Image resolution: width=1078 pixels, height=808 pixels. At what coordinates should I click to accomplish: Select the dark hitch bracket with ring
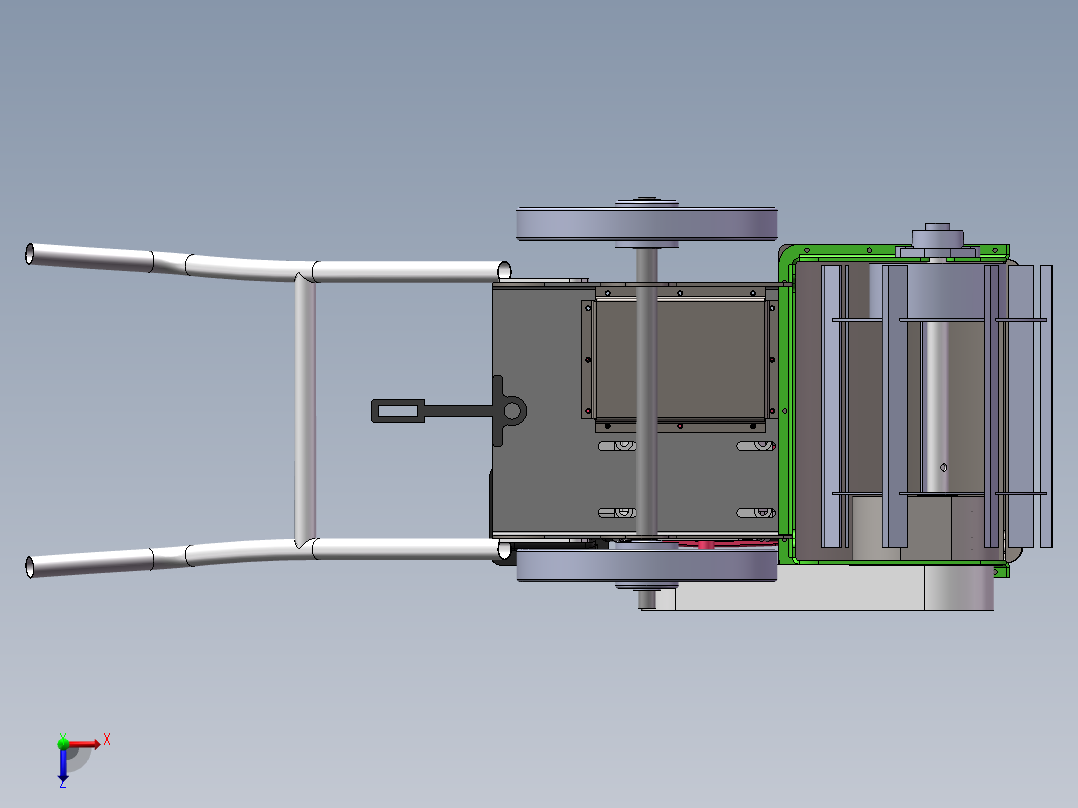(x=449, y=411)
